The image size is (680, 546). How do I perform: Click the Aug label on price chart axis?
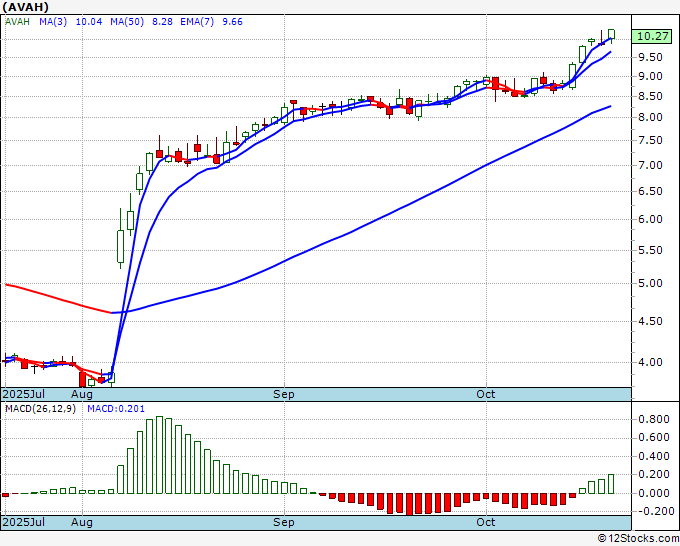[82, 394]
